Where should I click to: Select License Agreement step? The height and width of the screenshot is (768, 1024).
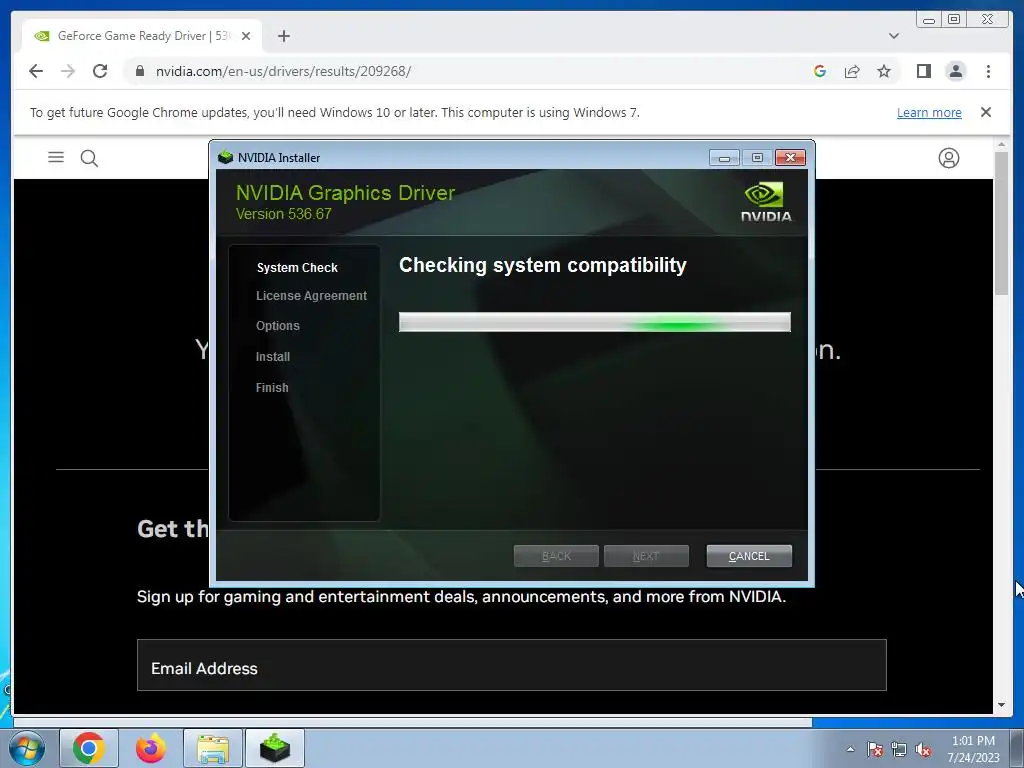point(312,296)
